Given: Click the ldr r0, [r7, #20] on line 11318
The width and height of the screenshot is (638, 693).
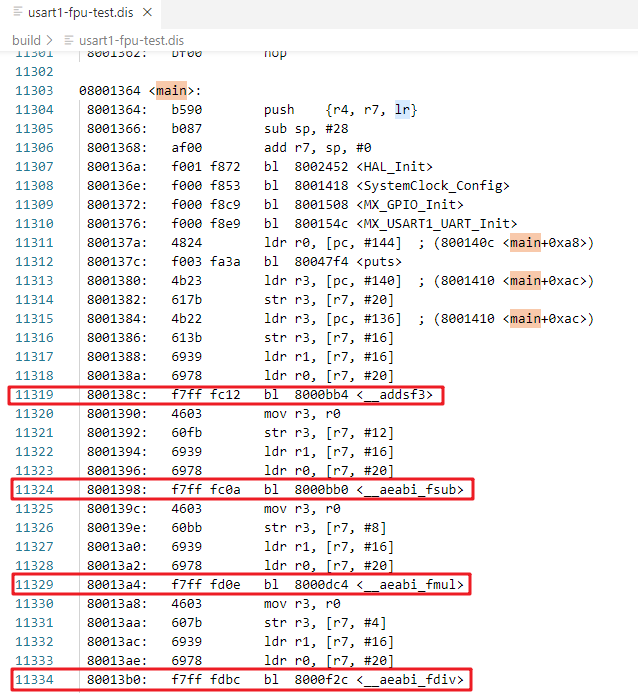Looking at the screenshot, I should click(x=329, y=376).
